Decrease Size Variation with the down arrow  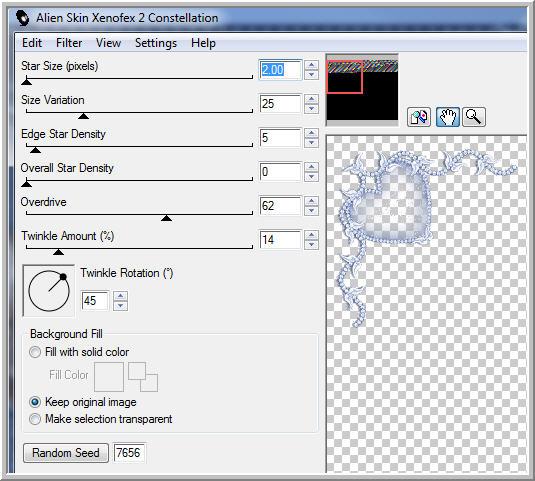pyautogui.click(x=311, y=109)
